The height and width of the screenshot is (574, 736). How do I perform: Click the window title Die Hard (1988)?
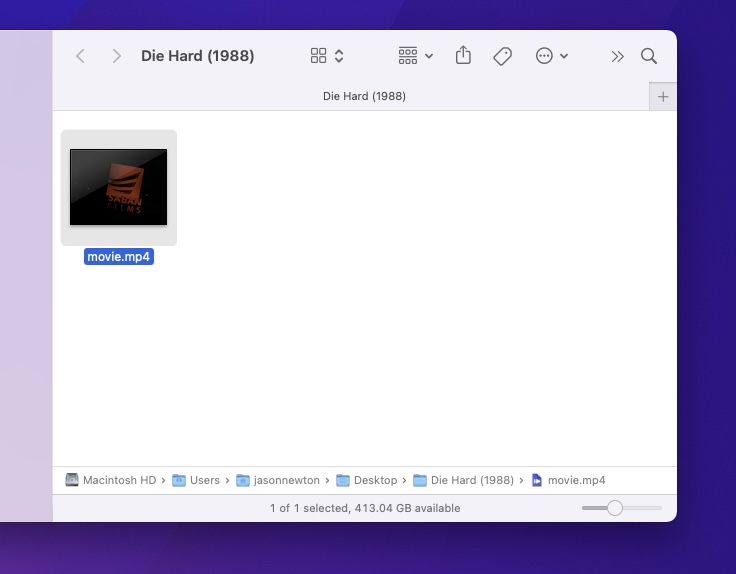coord(198,56)
